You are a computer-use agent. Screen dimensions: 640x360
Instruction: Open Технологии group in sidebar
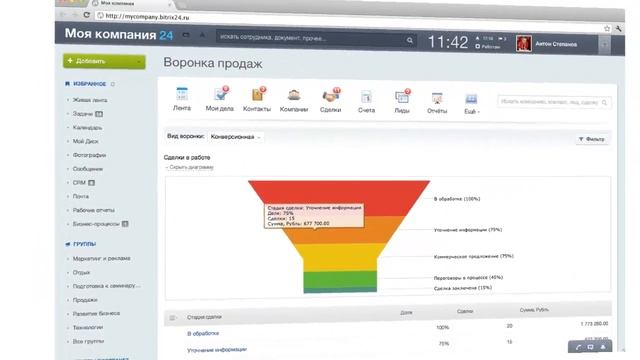(x=88, y=327)
